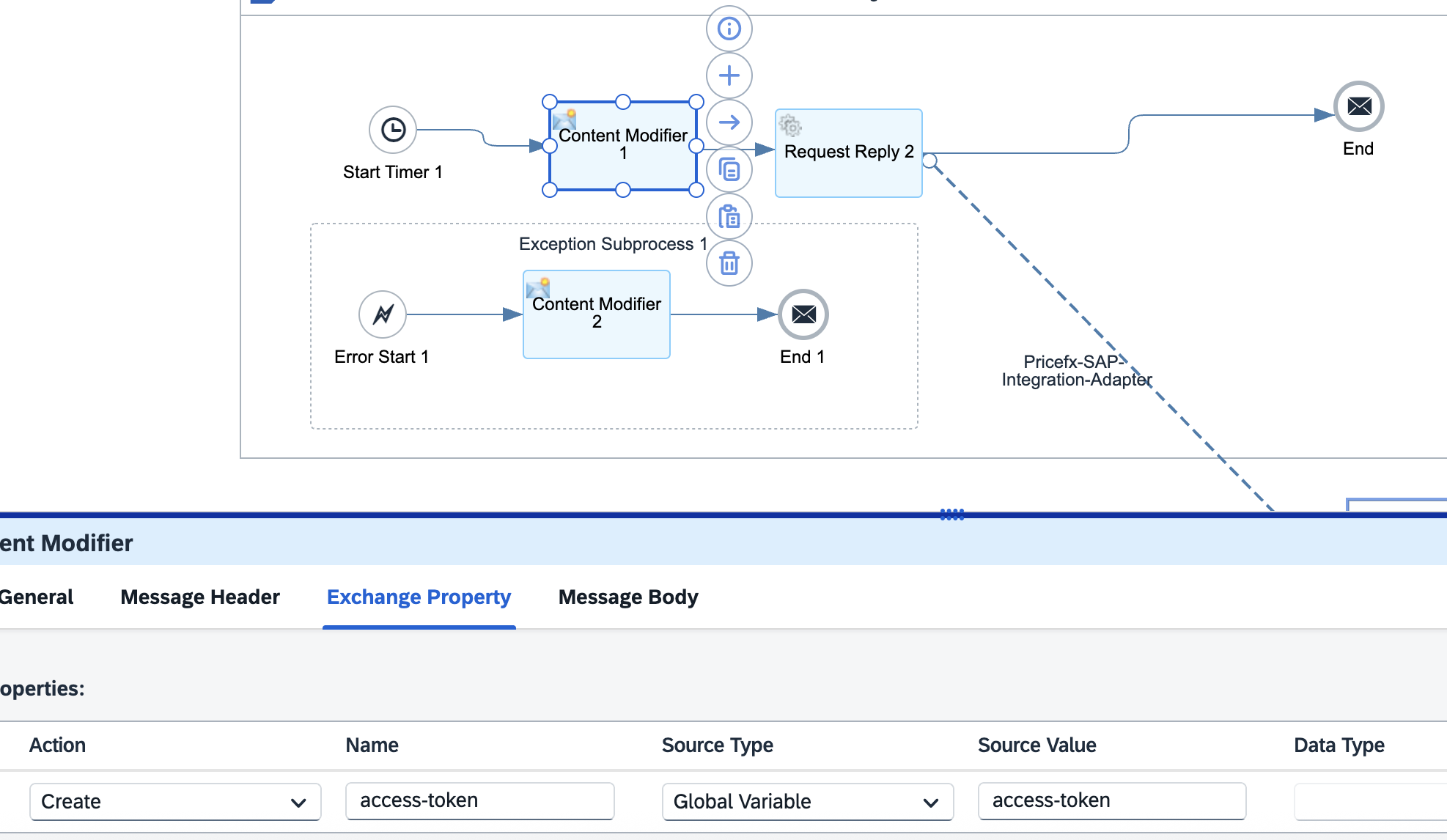Click the information icon above Content Modifier 1
The image size is (1447, 840).
coord(729,29)
